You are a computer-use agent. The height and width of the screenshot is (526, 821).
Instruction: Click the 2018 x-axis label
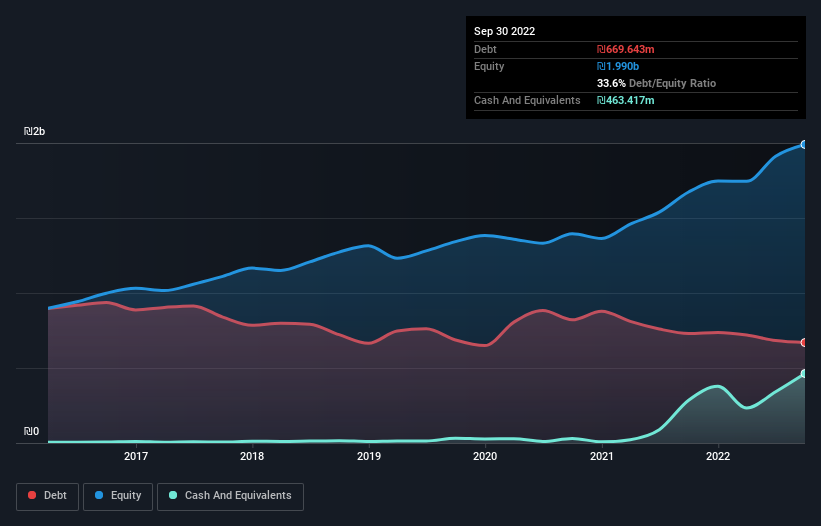(x=252, y=456)
